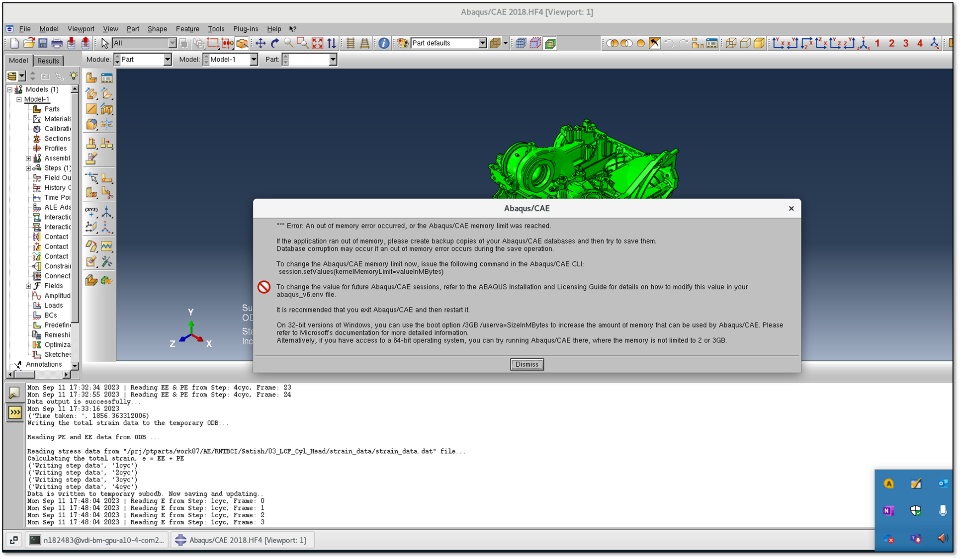Viewport: 960px width, 559px height.
Task: Select Sections in the model tree
Action: (x=58, y=138)
